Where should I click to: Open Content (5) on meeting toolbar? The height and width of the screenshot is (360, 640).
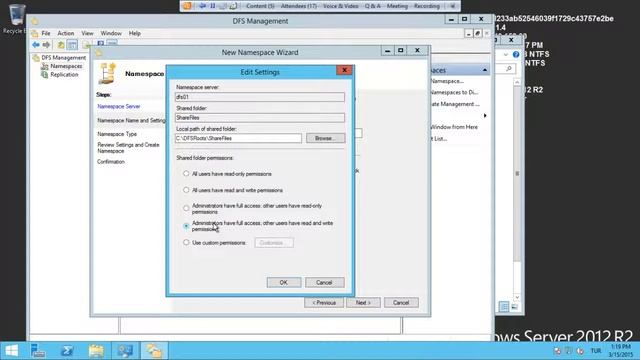pos(260,6)
